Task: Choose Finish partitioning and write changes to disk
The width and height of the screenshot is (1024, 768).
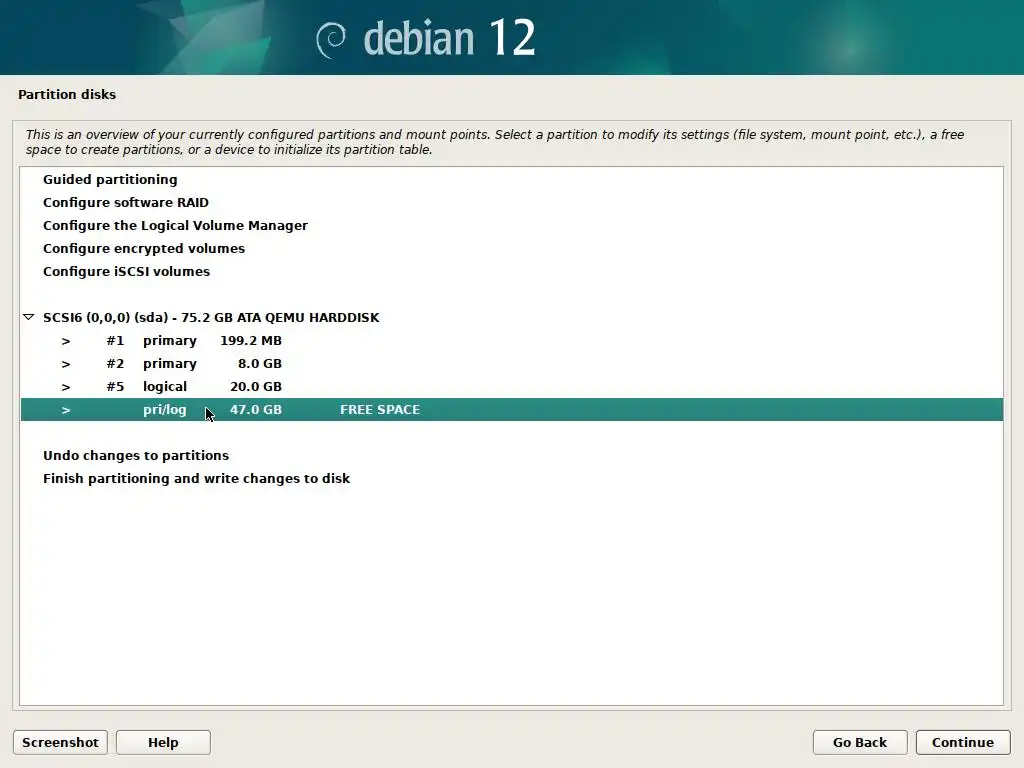Action: click(512, 478)
